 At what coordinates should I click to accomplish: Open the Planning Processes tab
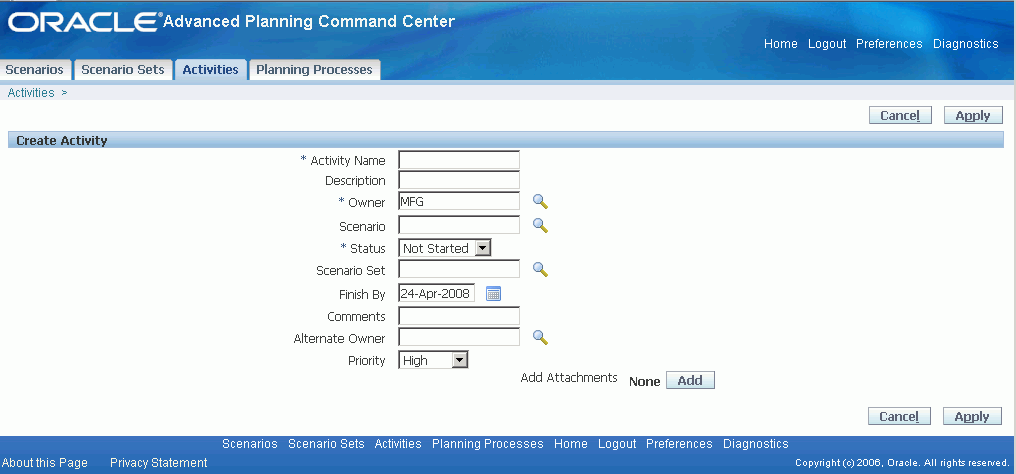(x=314, y=69)
